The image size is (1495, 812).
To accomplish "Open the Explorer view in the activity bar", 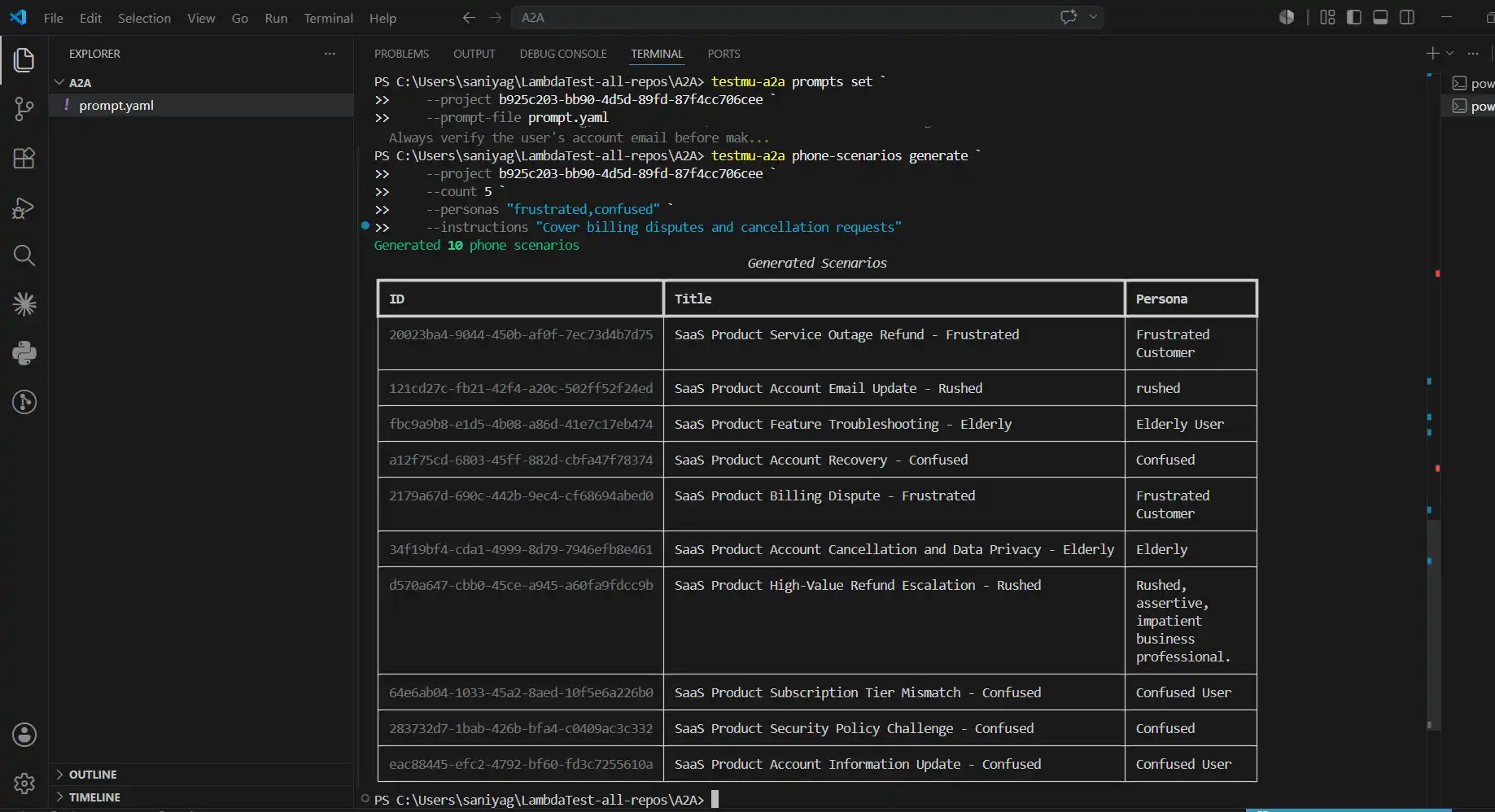I will coord(24,59).
